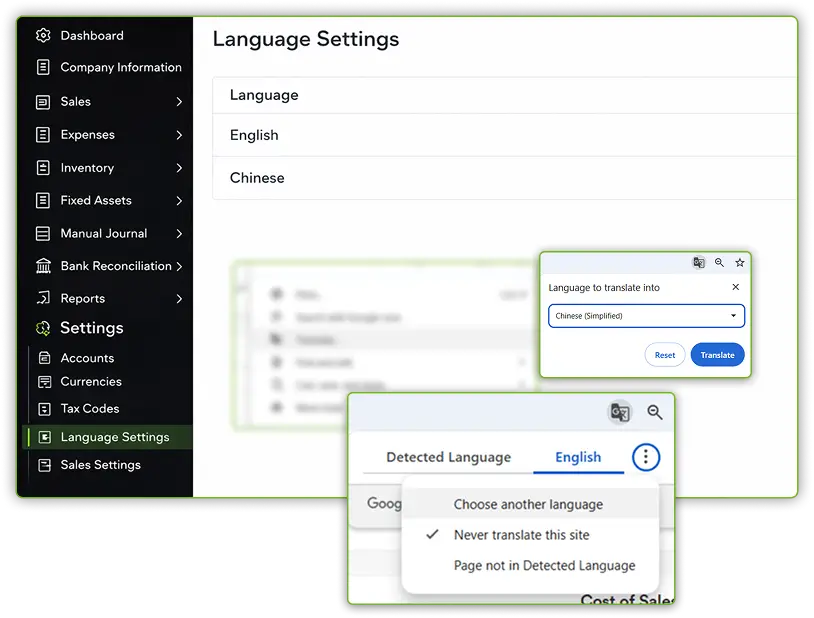Viewport: 814px width, 618px height.
Task: Click the Inventory clipboard icon
Action: click(43, 168)
